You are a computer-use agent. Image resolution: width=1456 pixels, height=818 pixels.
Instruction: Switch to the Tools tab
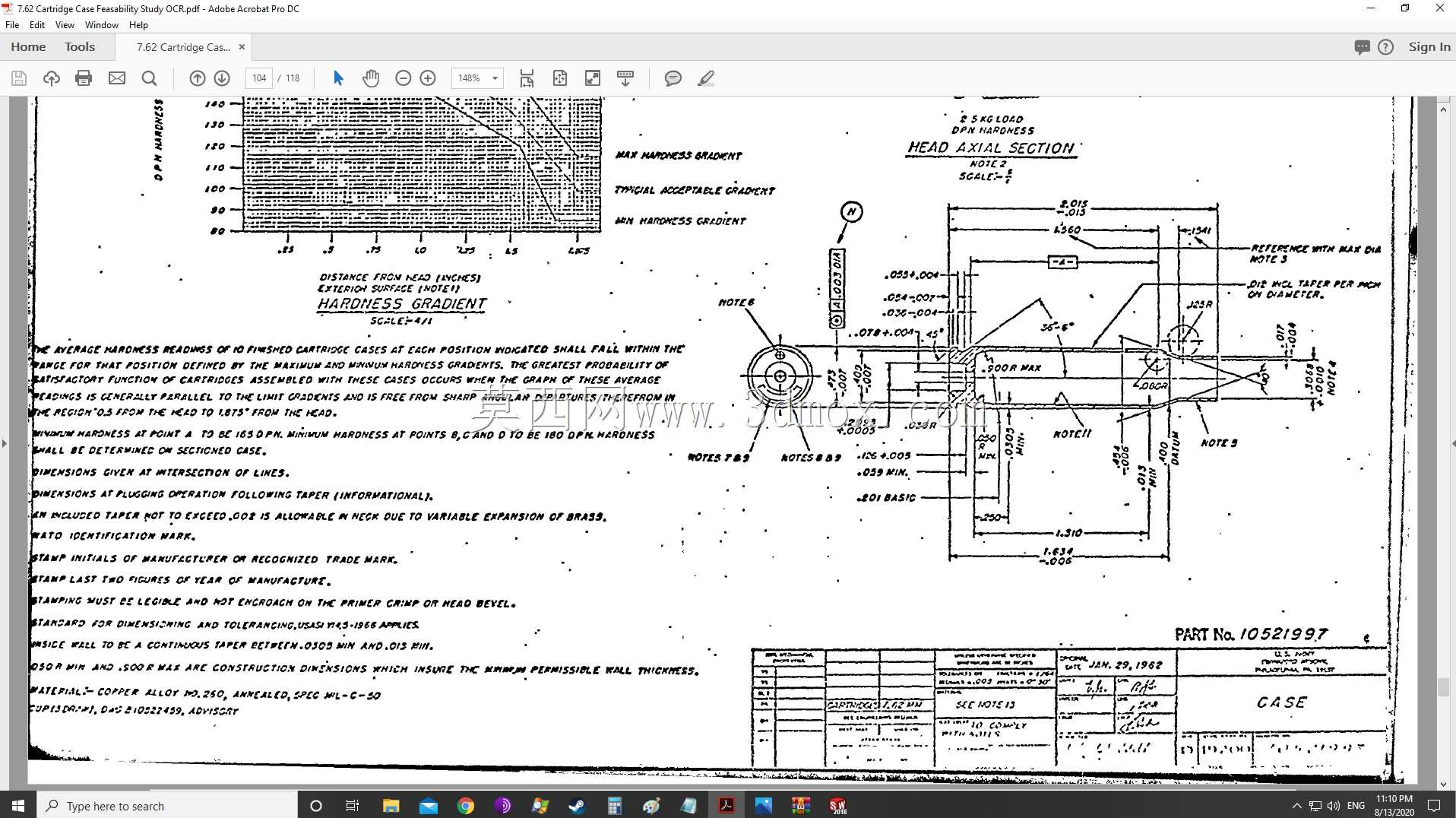(80, 46)
